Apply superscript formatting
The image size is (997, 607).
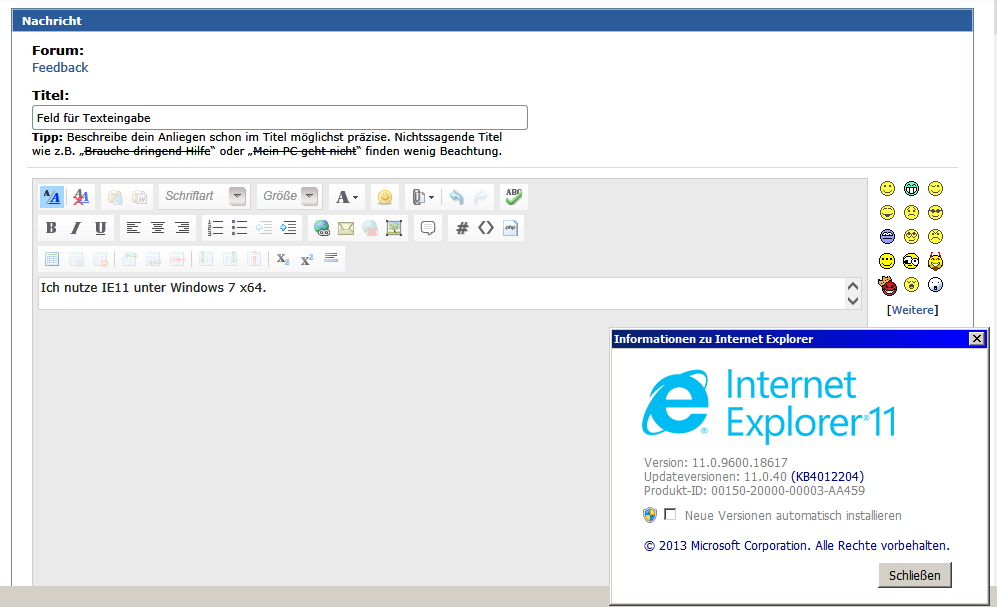307,259
